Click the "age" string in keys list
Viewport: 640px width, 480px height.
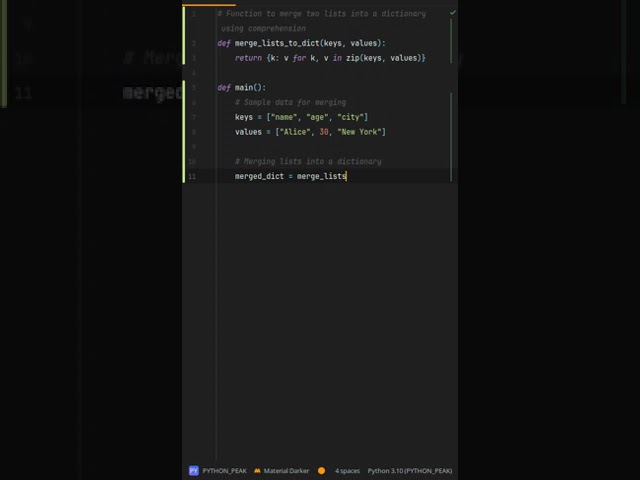pos(317,117)
